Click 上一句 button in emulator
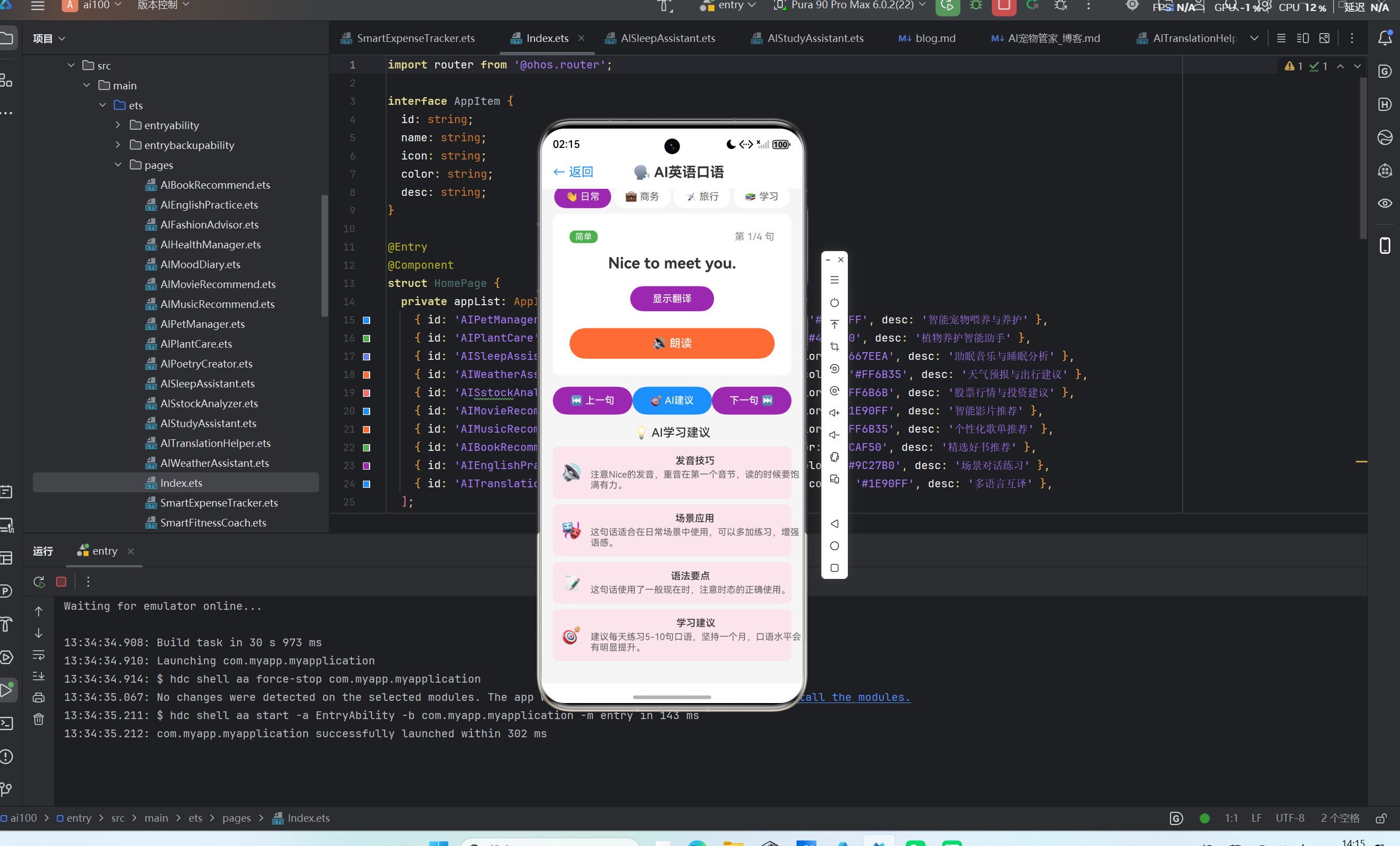The height and width of the screenshot is (846, 1400). tap(592, 401)
